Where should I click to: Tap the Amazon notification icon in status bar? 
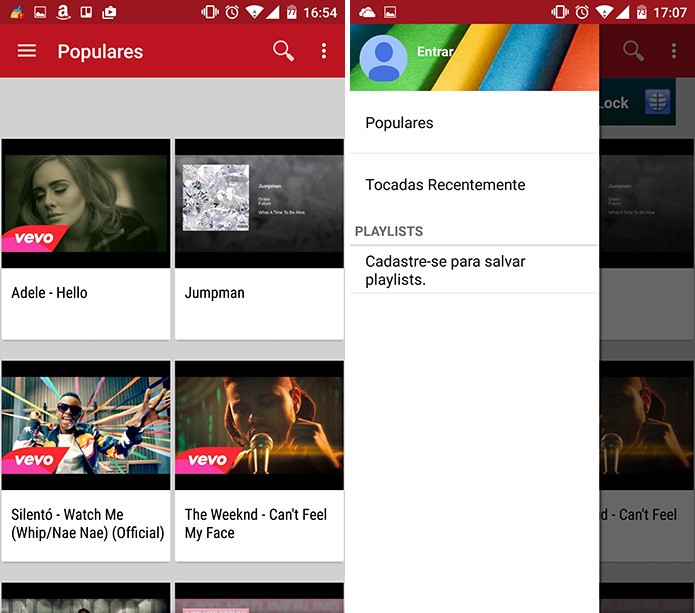(x=63, y=12)
